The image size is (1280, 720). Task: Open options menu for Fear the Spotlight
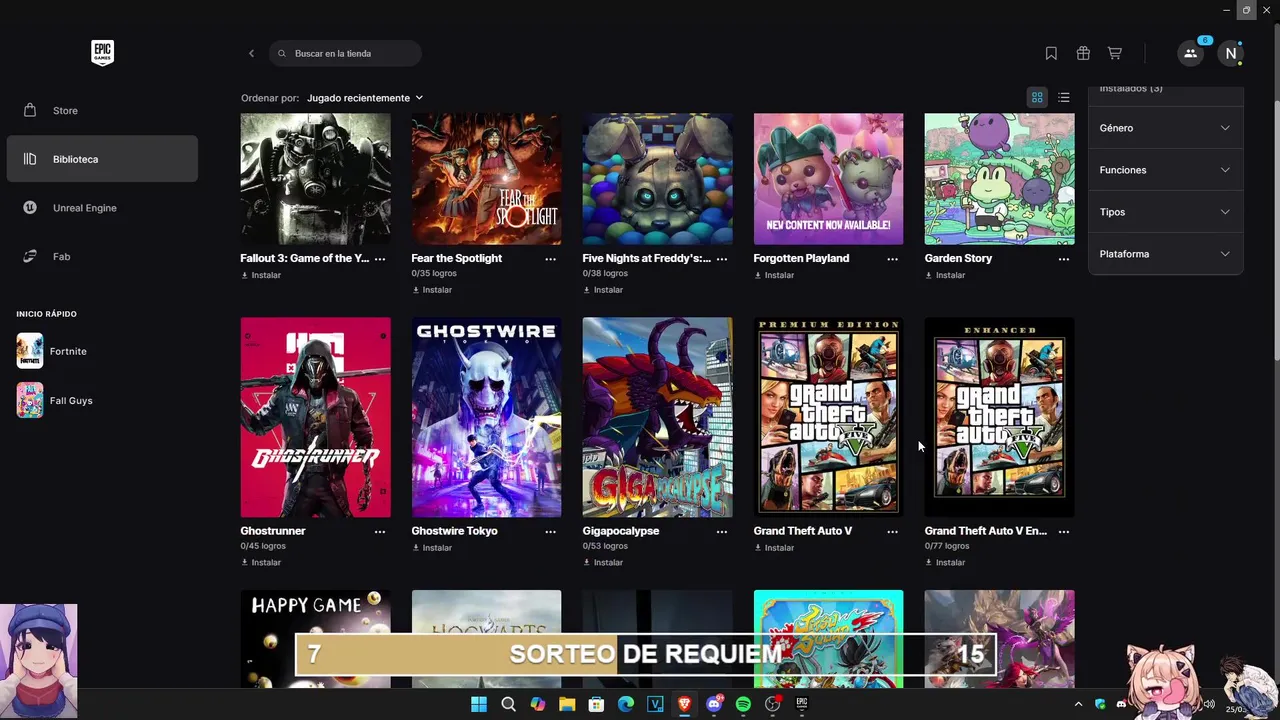point(551,259)
